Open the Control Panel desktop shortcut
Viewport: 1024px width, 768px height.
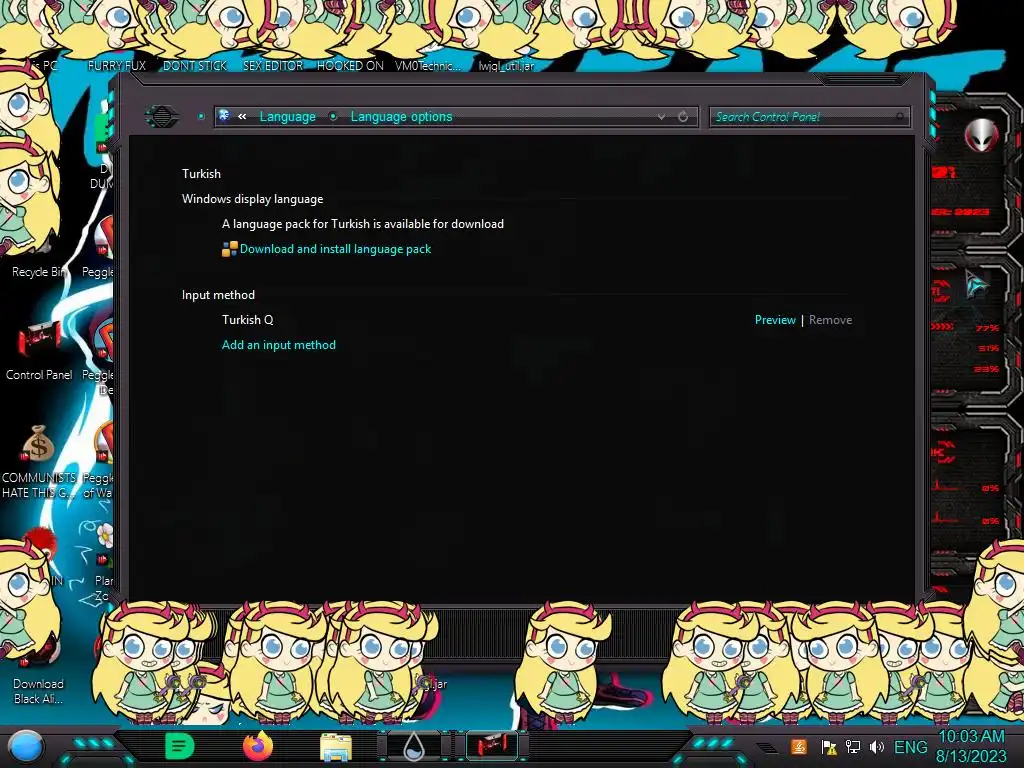[39, 349]
